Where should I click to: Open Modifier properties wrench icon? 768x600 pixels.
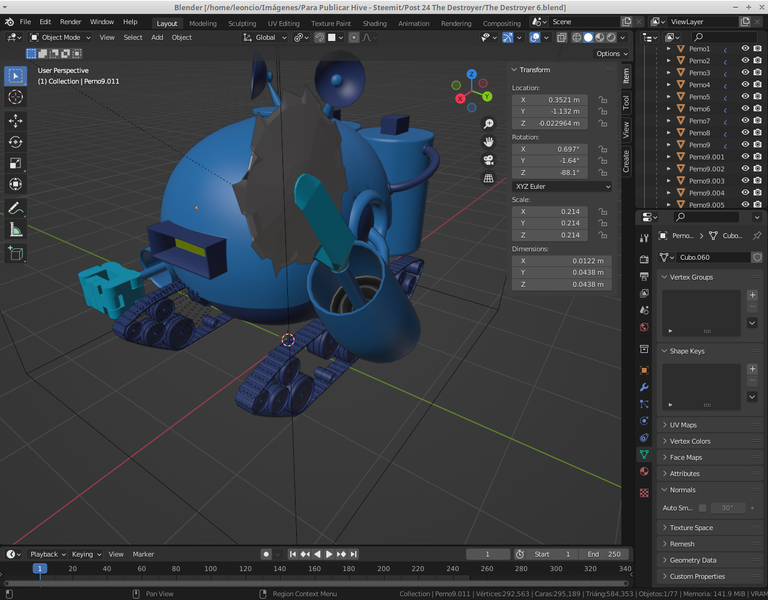(x=644, y=387)
